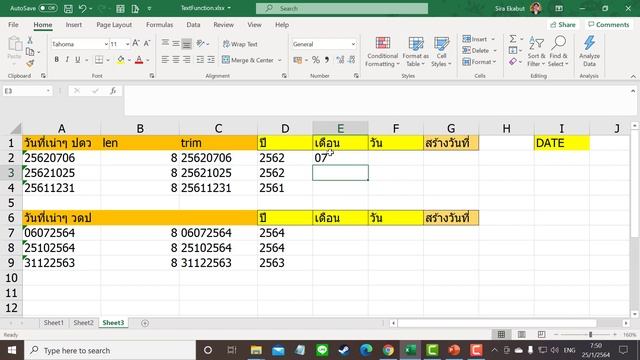Image resolution: width=640 pixels, height=360 pixels.
Task: Click Insert cells button
Action: [475, 39]
